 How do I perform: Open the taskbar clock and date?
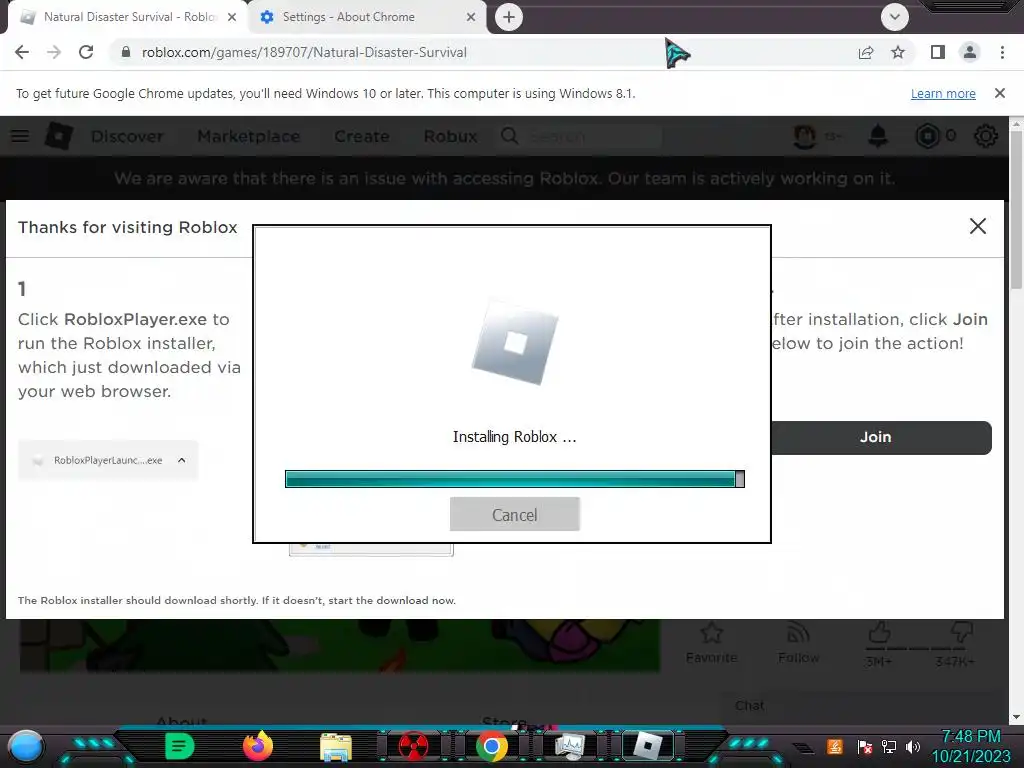pyautogui.click(x=970, y=746)
